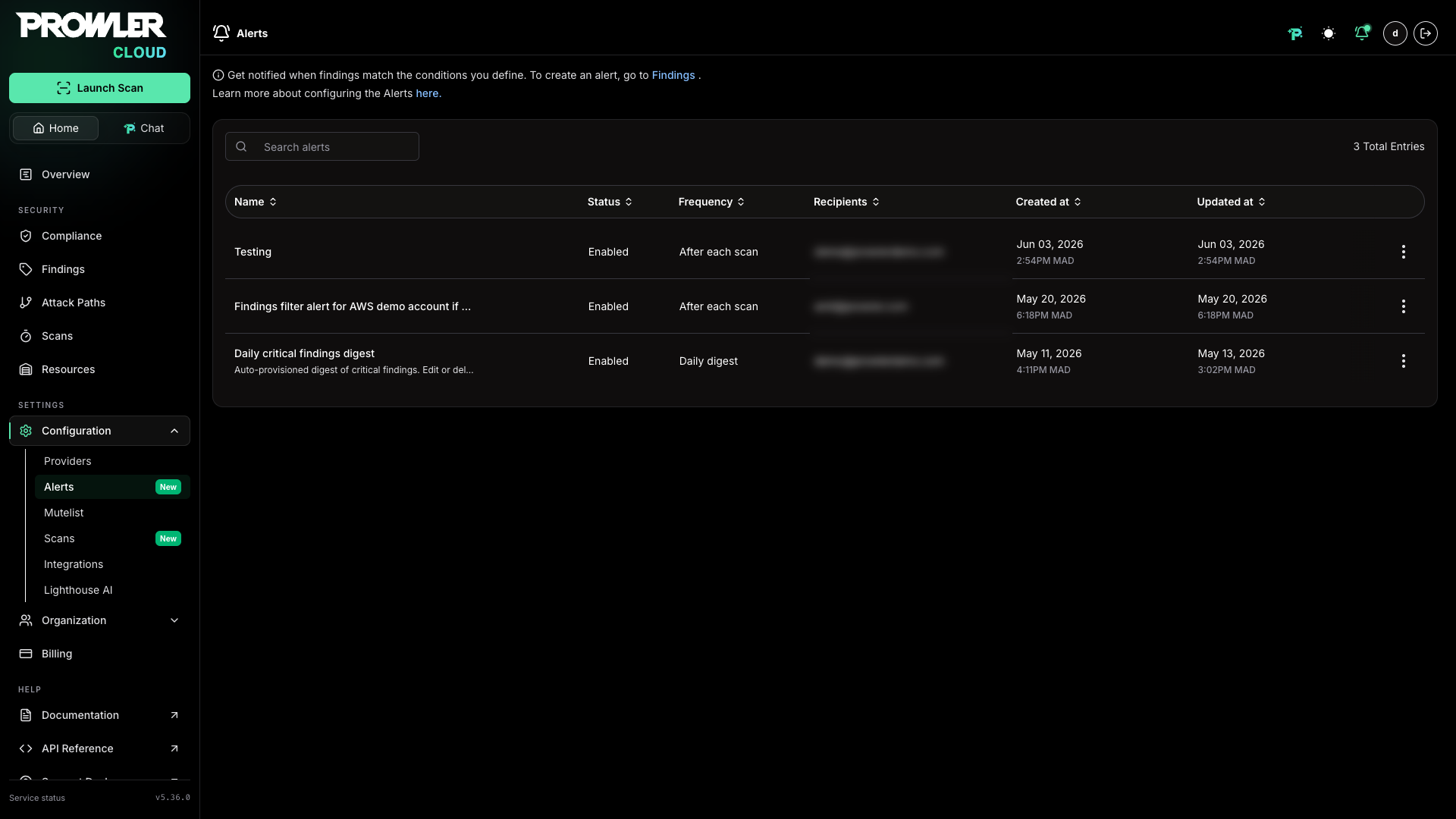The width and height of the screenshot is (1456, 819).
Task: Click the sign out icon
Action: [x=1426, y=33]
